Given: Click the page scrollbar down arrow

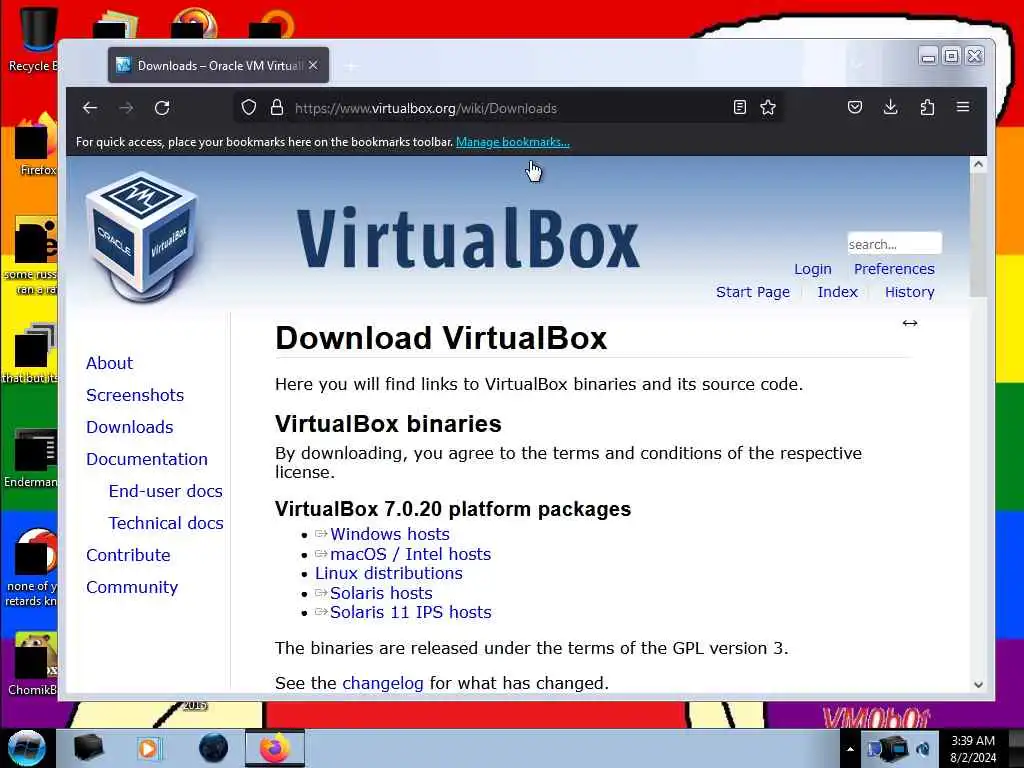Looking at the screenshot, I should coord(978,684).
